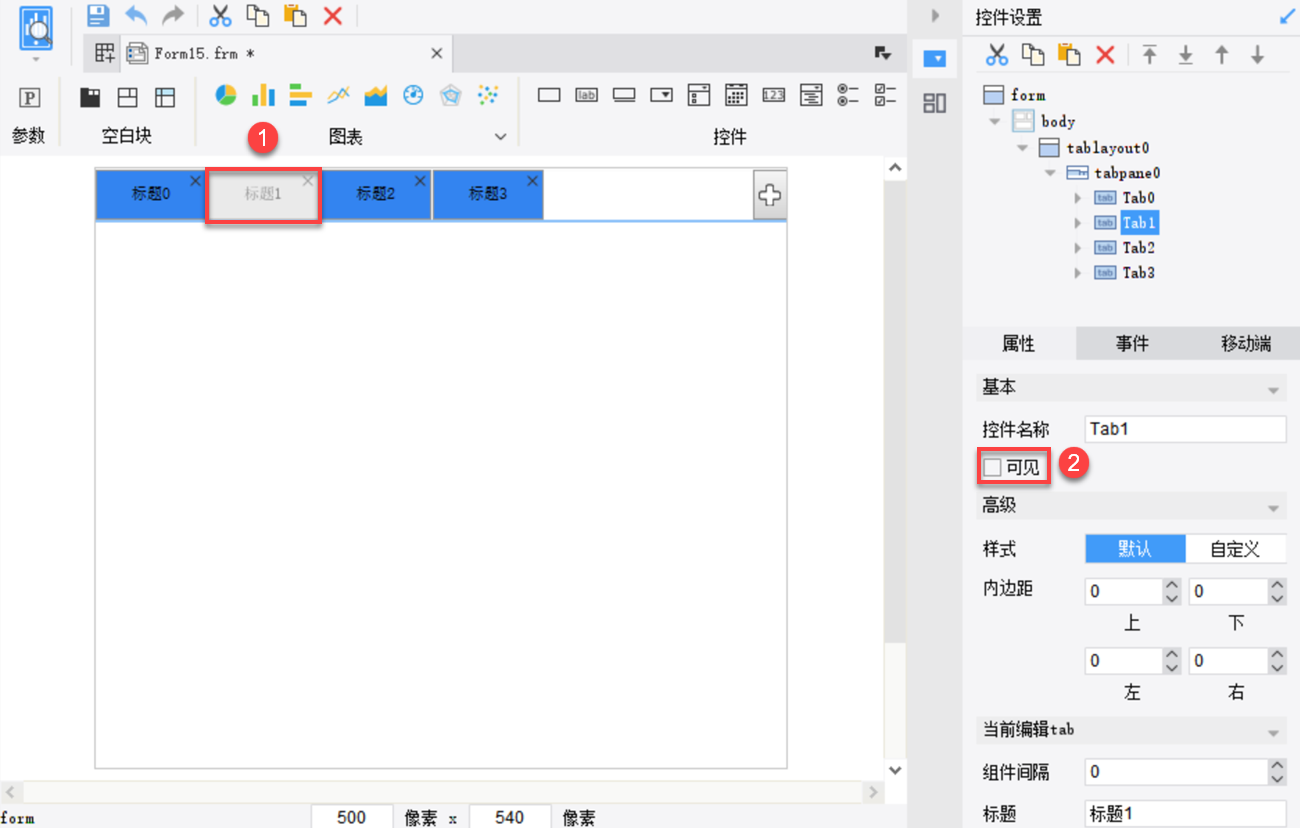Select the radio button group widget
The width and height of the screenshot is (1300, 828).
click(848, 95)
